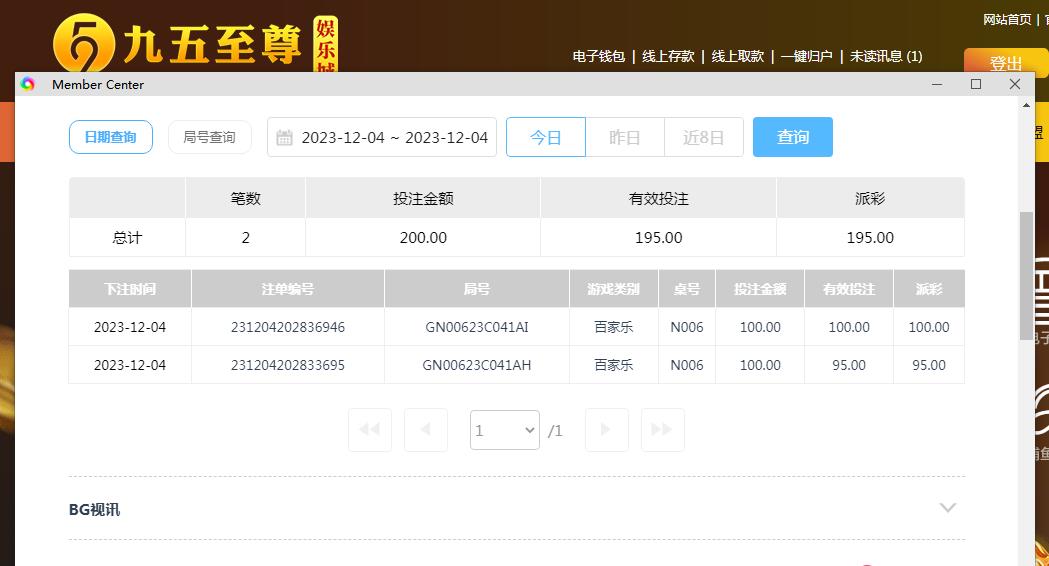Click 一键归户 in site header

tap(807, 56)
